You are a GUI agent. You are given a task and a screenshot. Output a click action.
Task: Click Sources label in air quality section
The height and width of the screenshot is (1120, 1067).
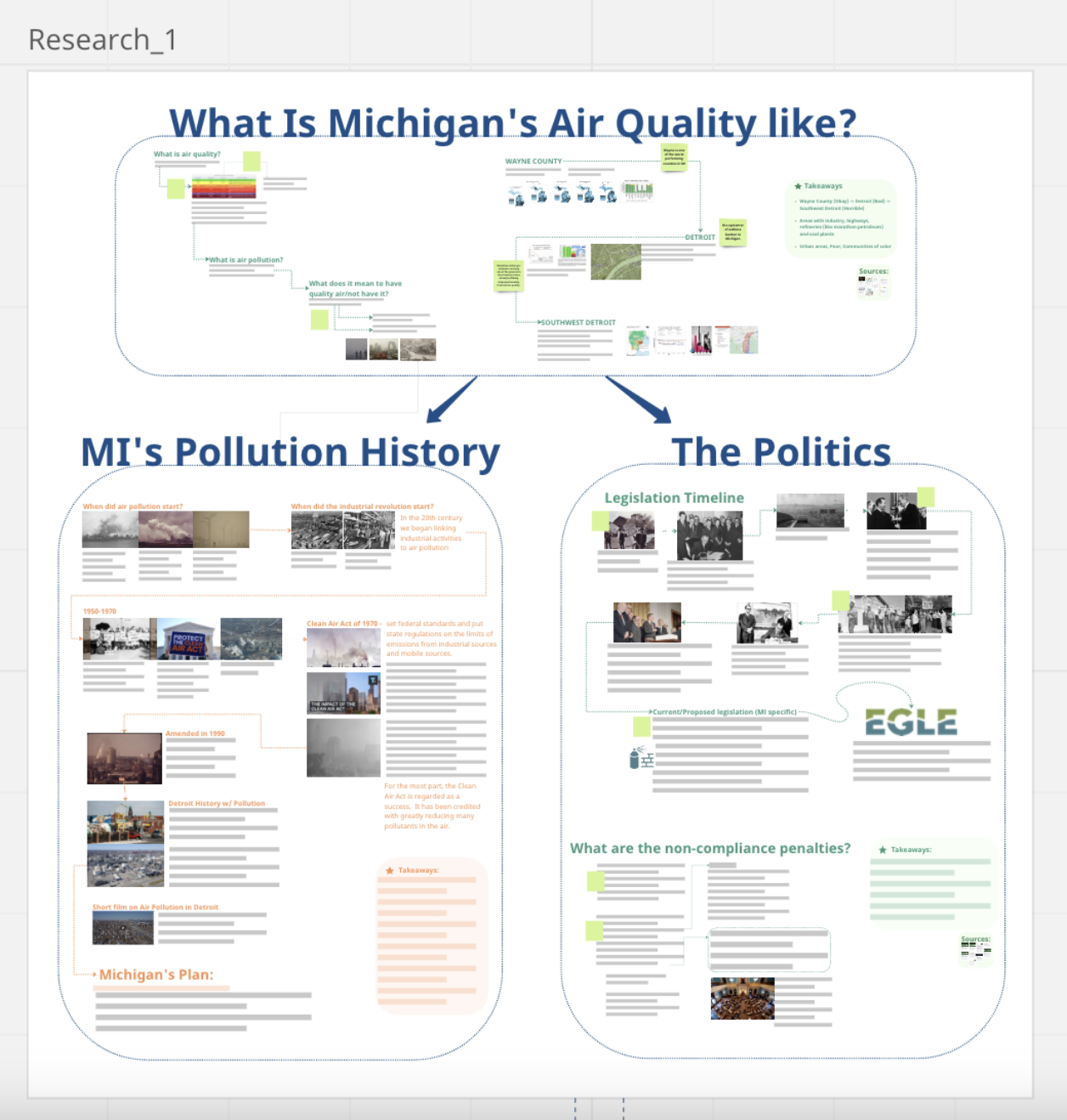[873, 272]
